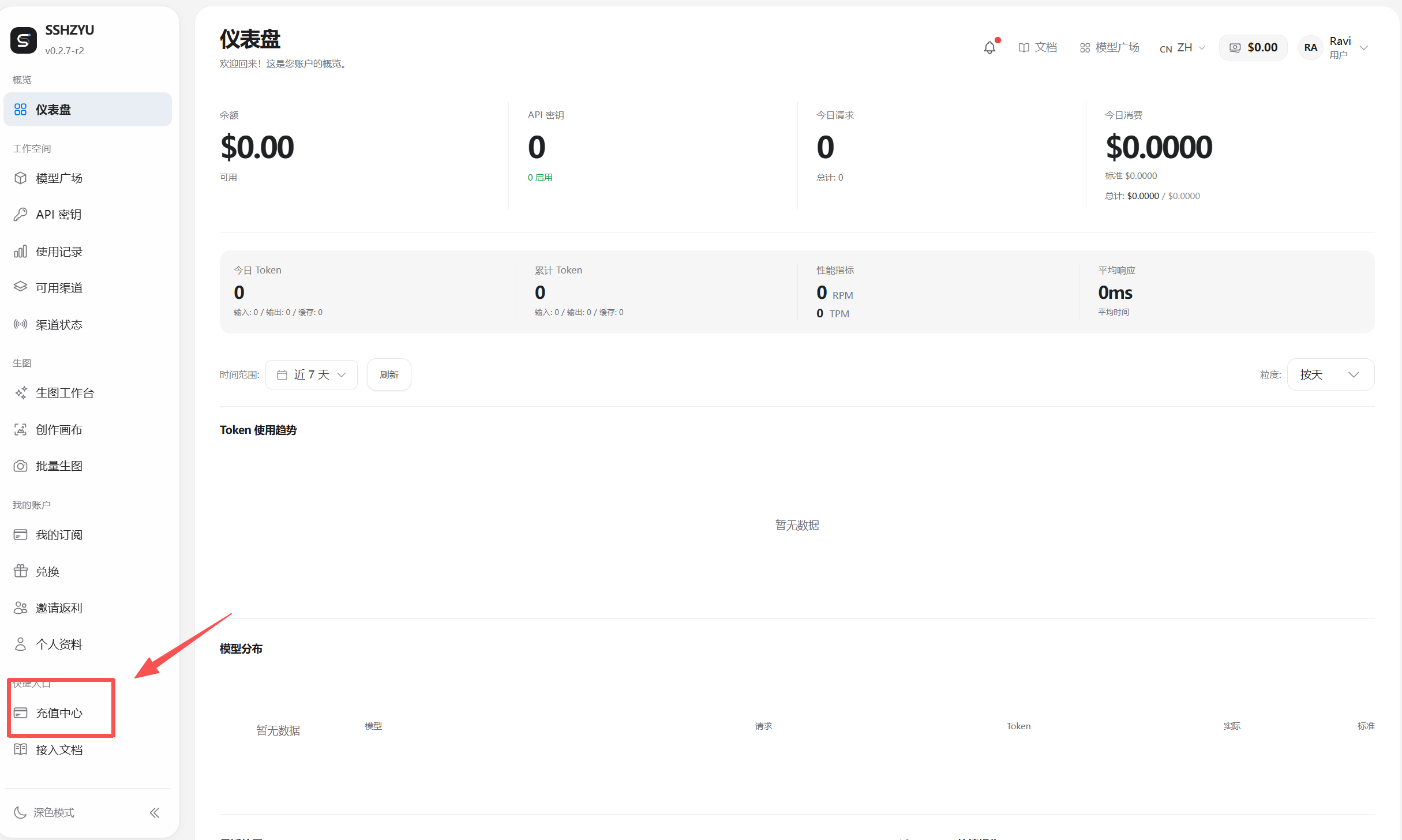This screenshot has width=1402, height=840.
Task: Click the 邀请返利 people icon
Action: tap(21, 608)
